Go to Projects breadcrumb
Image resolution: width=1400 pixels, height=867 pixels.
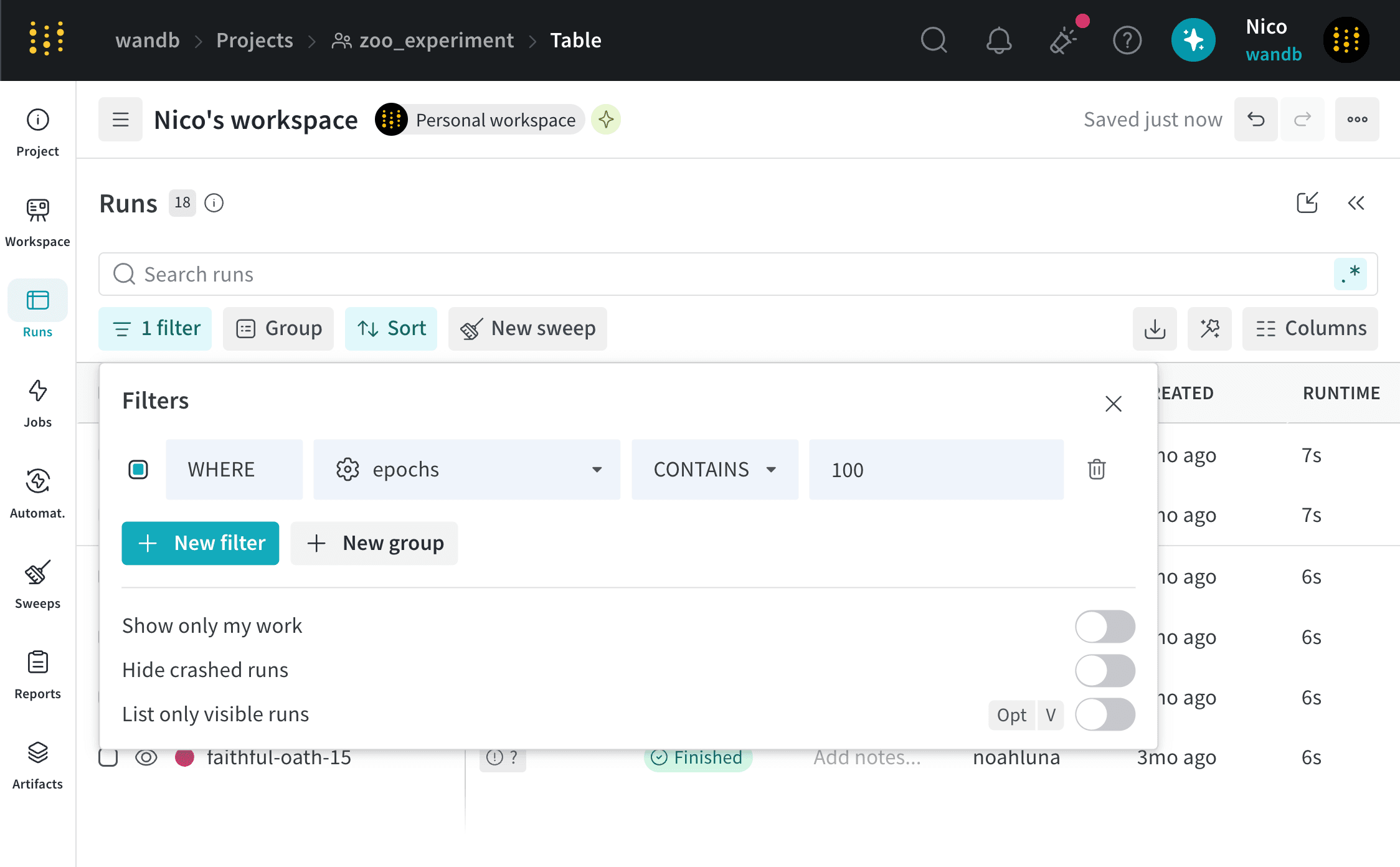pos(255,40)
